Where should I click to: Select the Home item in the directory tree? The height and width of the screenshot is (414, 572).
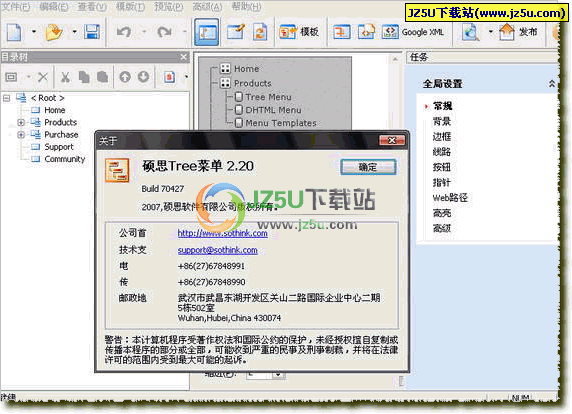click(55, 110)
